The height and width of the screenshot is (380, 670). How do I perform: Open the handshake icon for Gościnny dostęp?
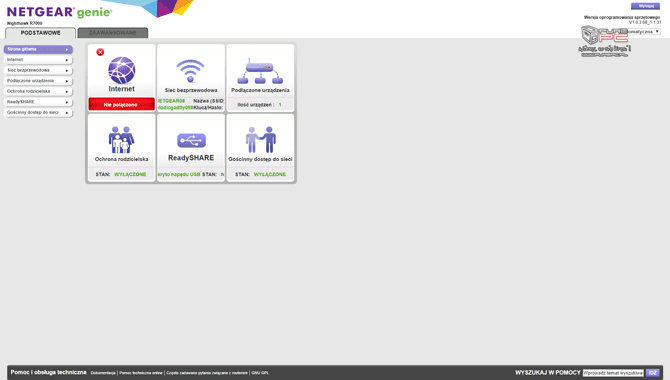pyautogui.click(x=261, y=139)
